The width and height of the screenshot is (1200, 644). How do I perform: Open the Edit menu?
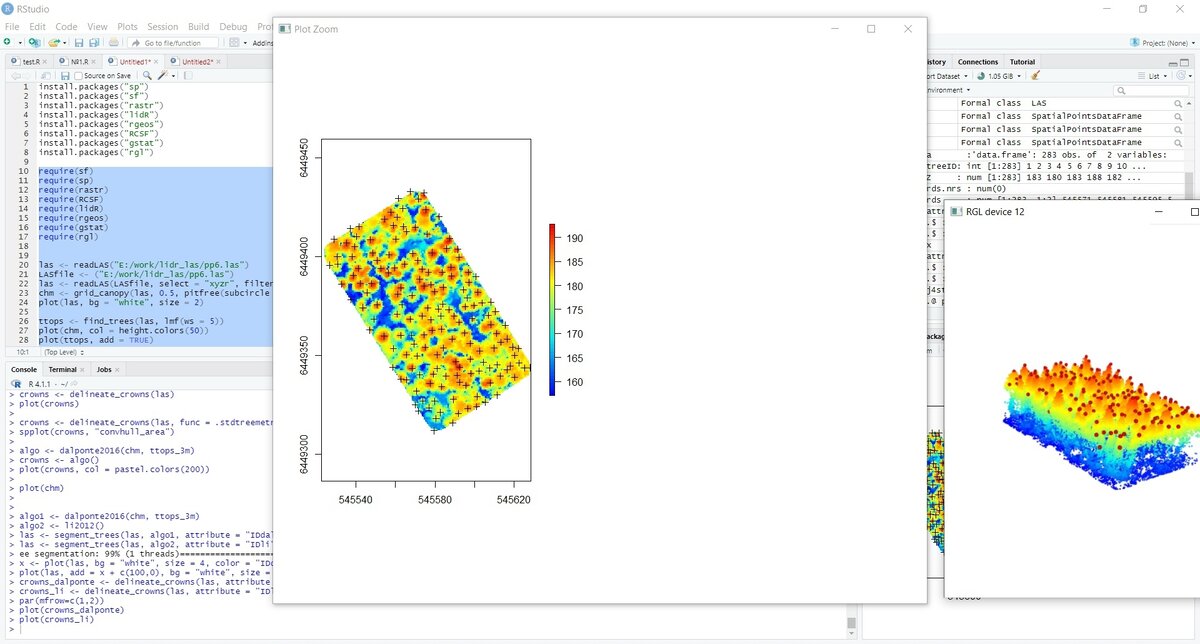tap(37, 27)
